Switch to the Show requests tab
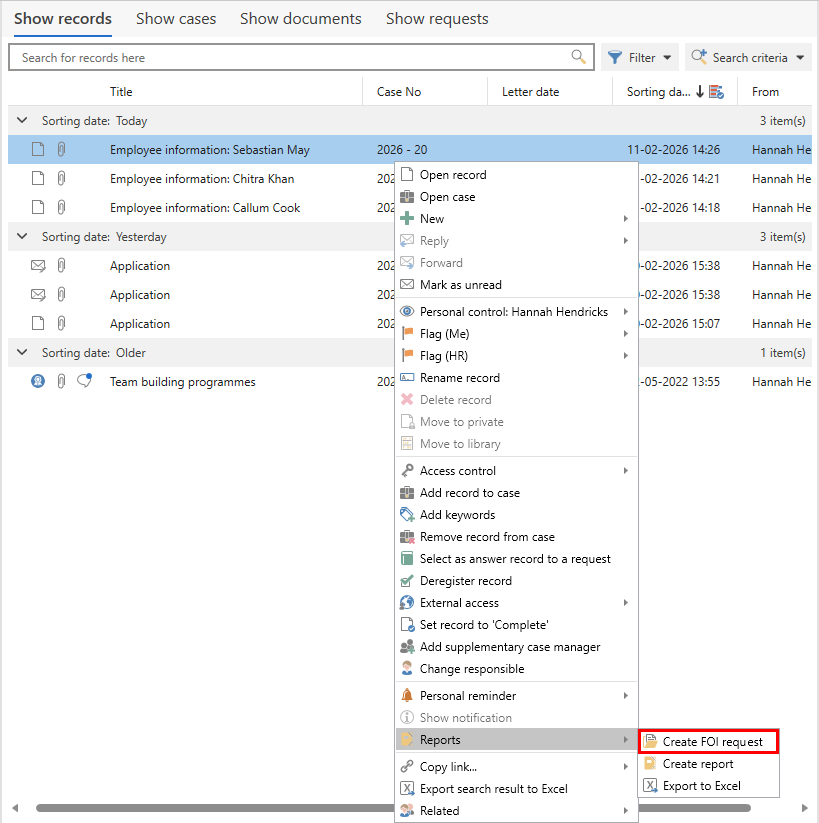The width and height of the screenshot is (819, 823). click(437, 19)
